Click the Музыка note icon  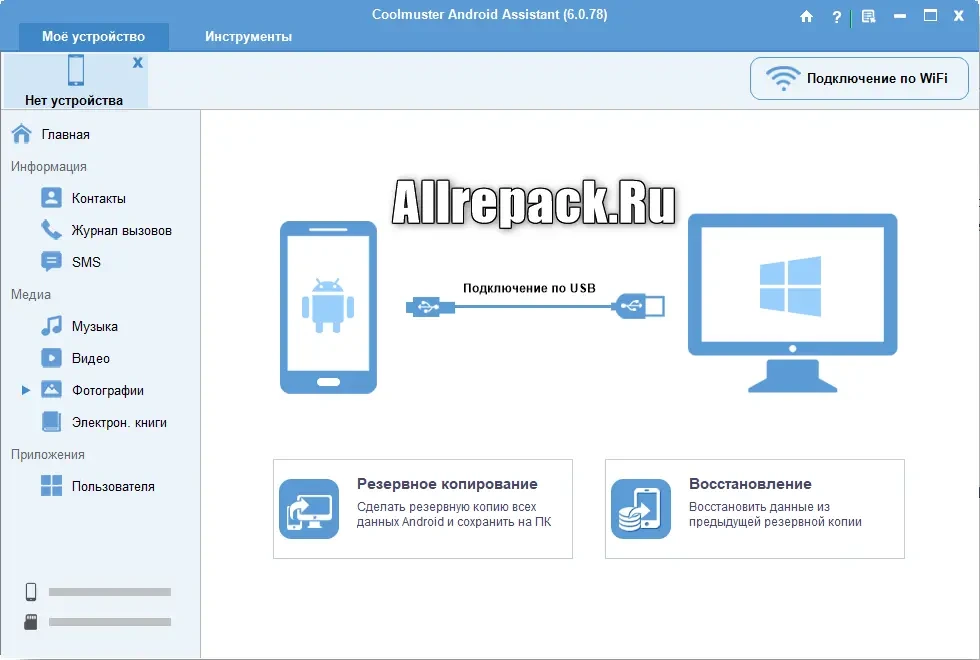(51, 326)
